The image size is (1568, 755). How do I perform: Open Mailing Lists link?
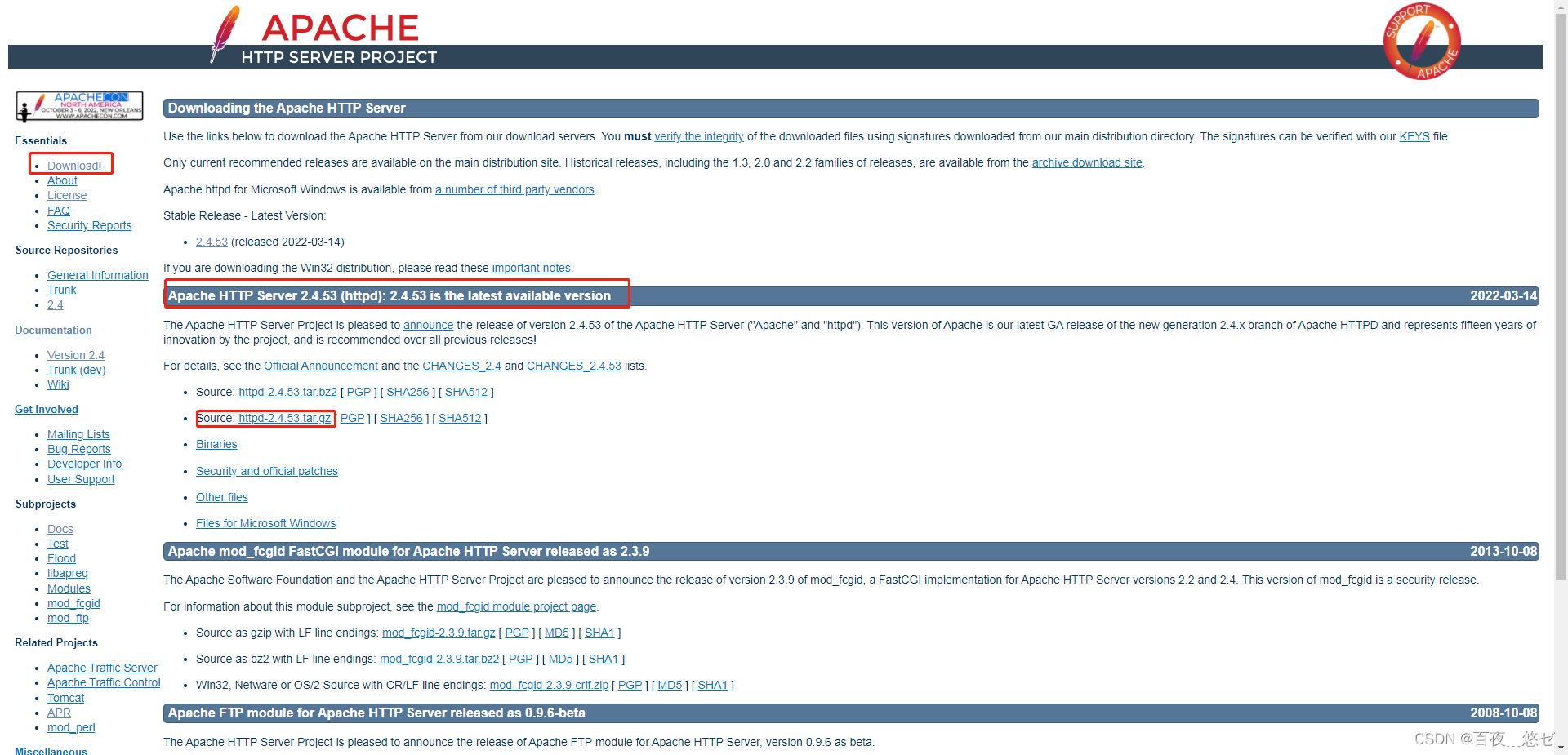click(x=78, y=434)
